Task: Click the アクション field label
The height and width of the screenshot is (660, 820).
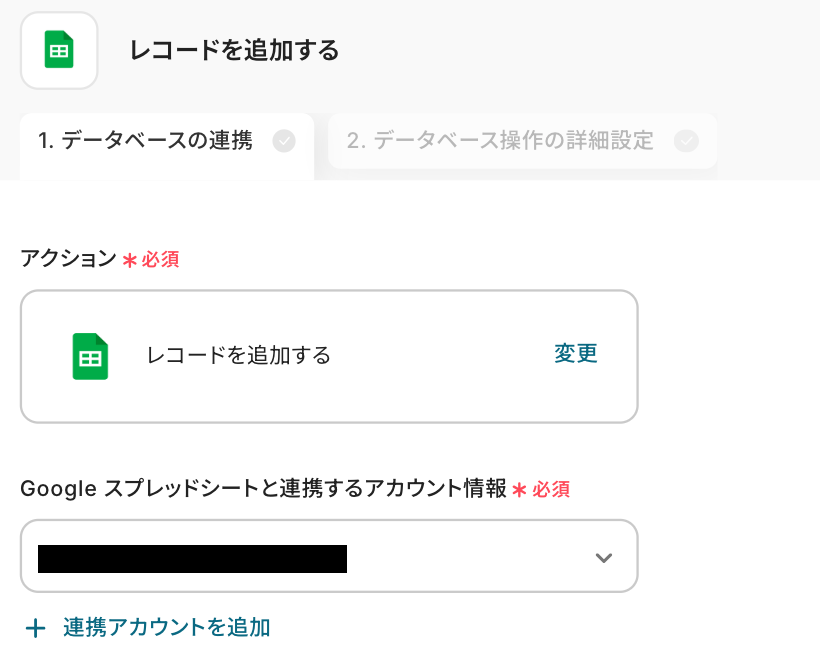Action: [x=69, y=259]
